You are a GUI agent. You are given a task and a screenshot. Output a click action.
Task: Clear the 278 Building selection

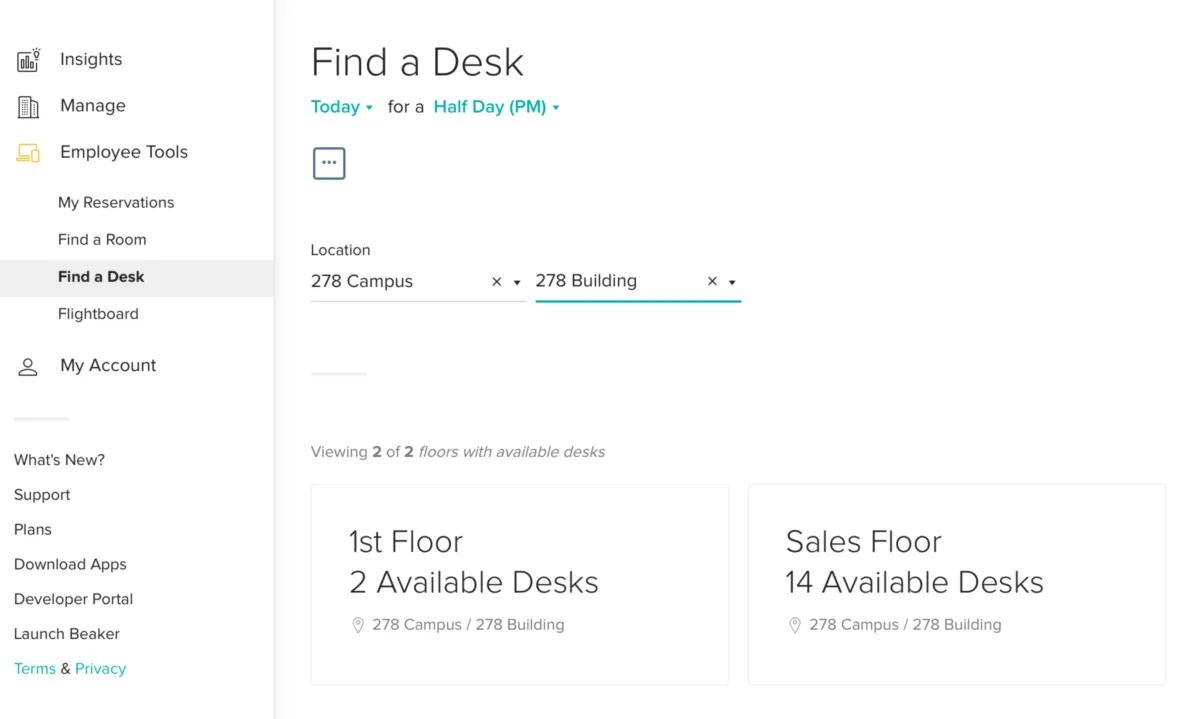(x=713, y=282)
